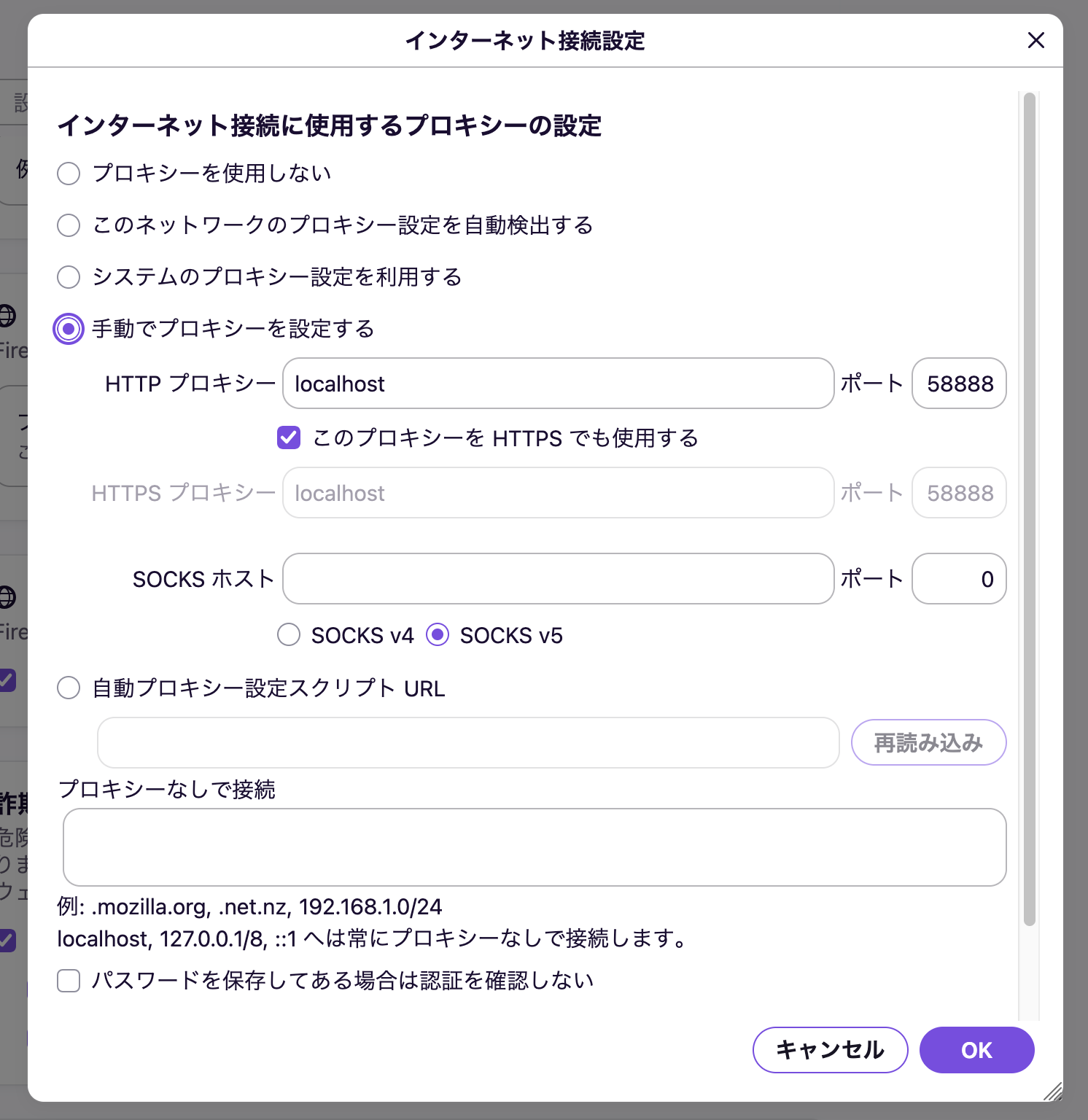Click the dialog's vertical scrollbar
Viewport: 1088px width, 1120px height.
click(1029, 509)
